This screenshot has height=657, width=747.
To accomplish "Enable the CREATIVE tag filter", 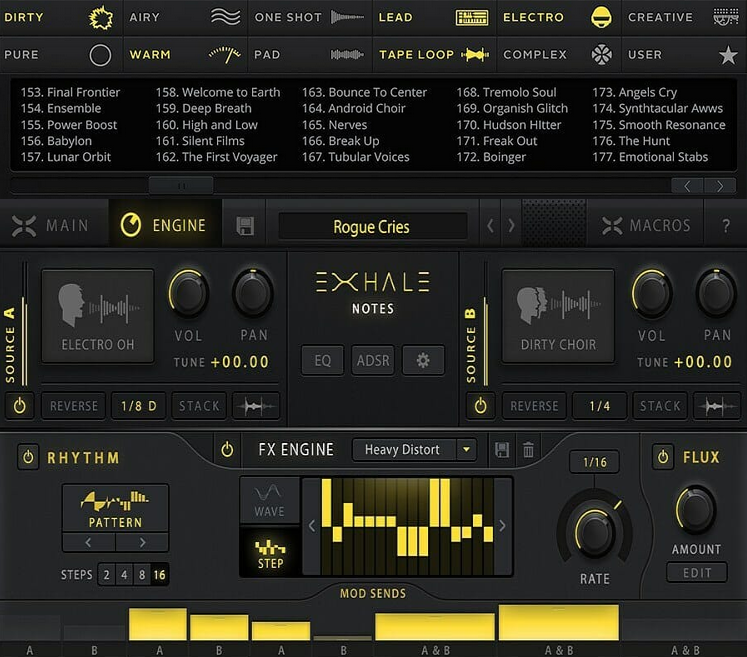I will coord(684,18).
